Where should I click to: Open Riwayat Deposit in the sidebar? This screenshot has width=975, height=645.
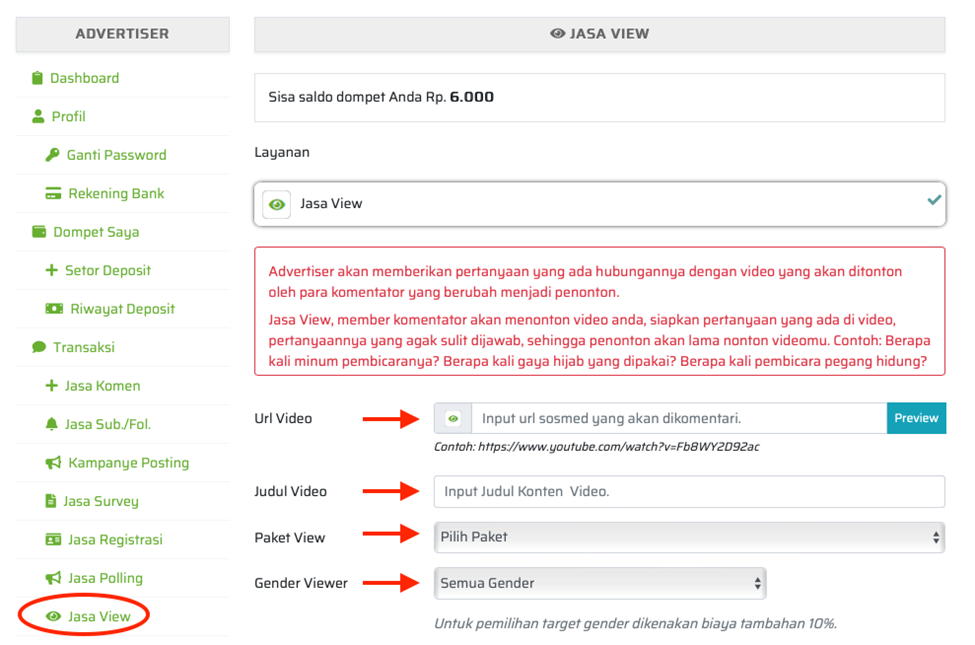click(x=122, y=309)
